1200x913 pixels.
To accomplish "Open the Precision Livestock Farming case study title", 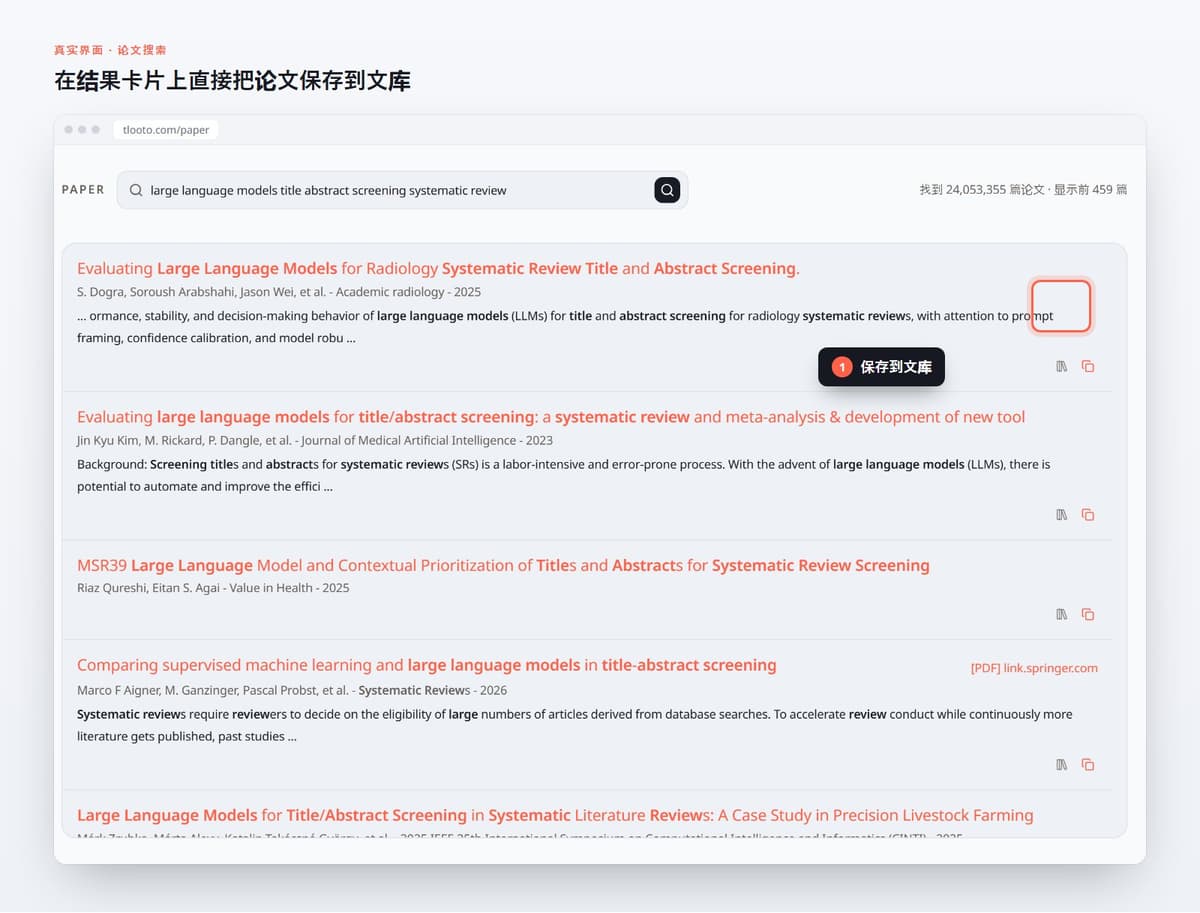I will point(555,816).
